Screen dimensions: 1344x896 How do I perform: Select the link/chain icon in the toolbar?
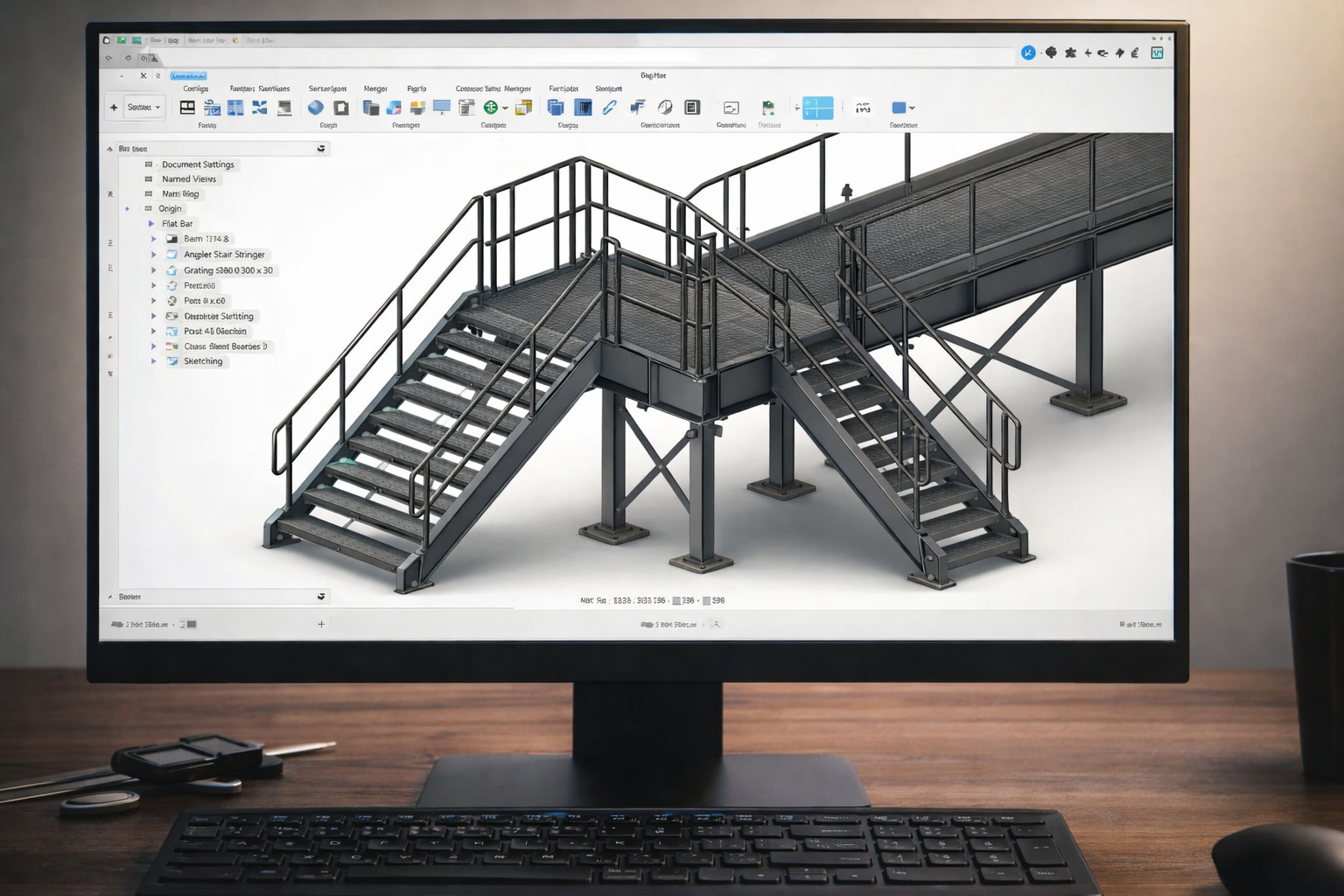pyautogui.click(x=611, y=108)
